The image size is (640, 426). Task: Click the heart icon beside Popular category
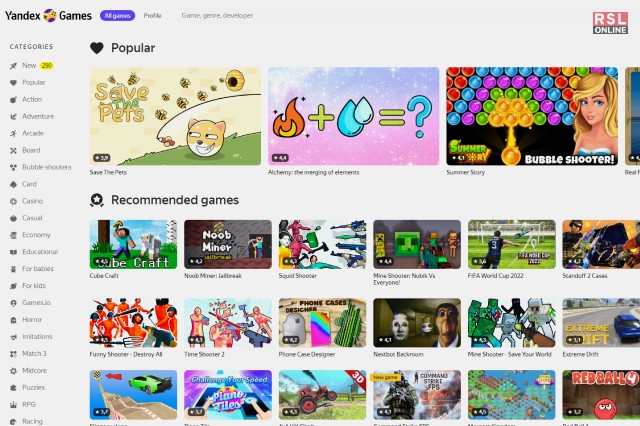tap(13, 83)
